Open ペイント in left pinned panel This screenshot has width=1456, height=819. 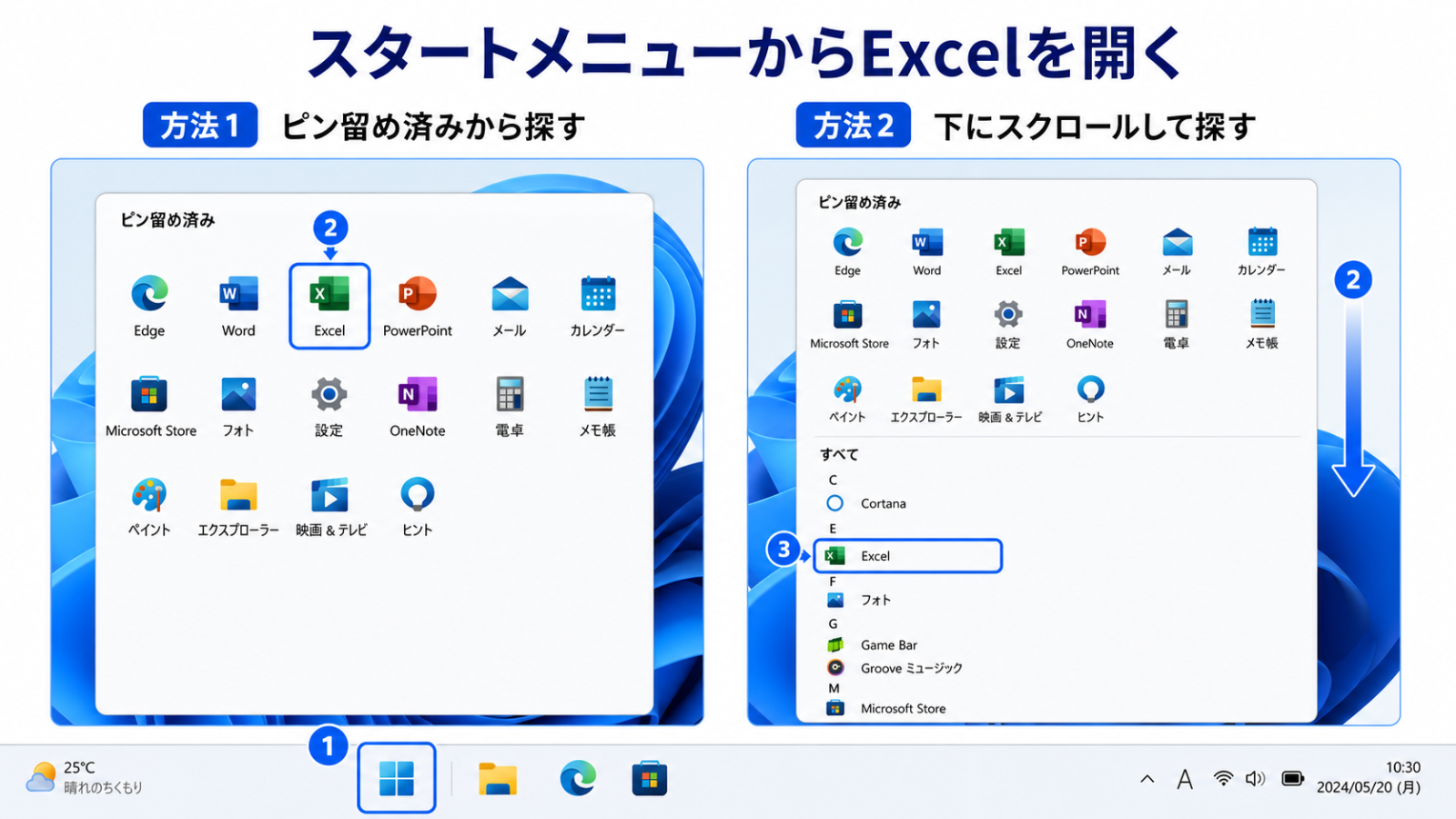pyautogui.click(x=149, y=507)
